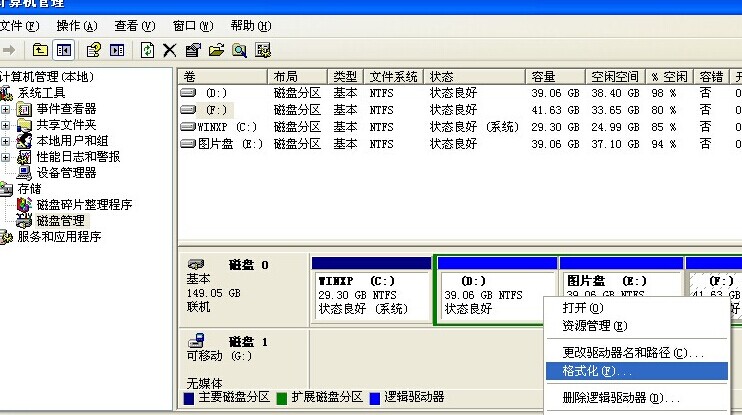Click the 38.40 GB free space cell
Screen dimensions: 742x415
coord(615,93)
